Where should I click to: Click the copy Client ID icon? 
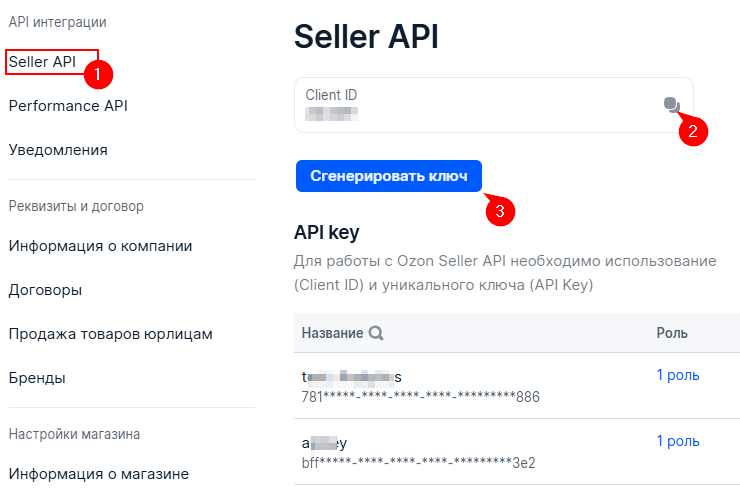(x=671, y=105)
